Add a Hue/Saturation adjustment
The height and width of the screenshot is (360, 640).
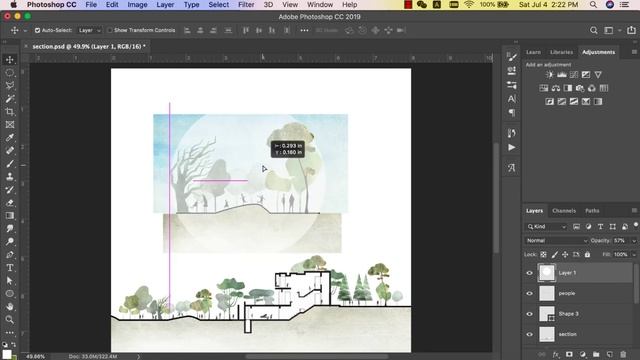(x=544, y=88)
